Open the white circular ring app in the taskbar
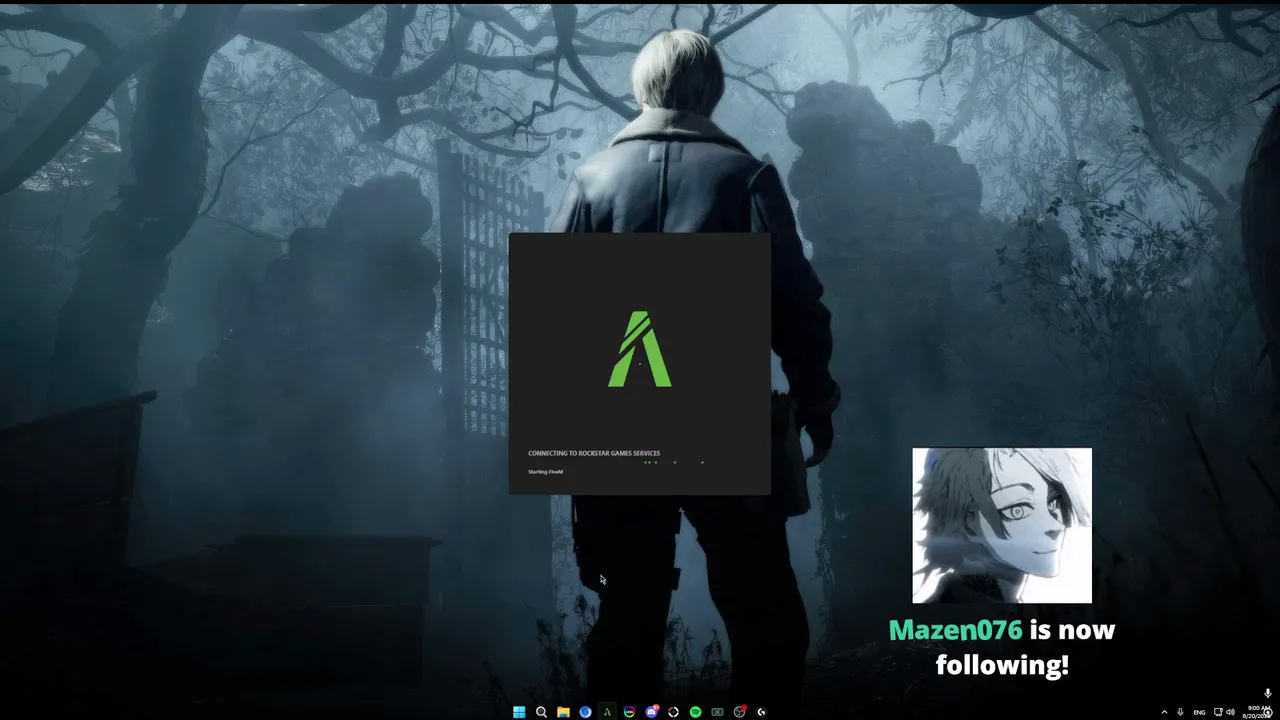The width and height of the screenshot is (1280, 720). [673, 712]
